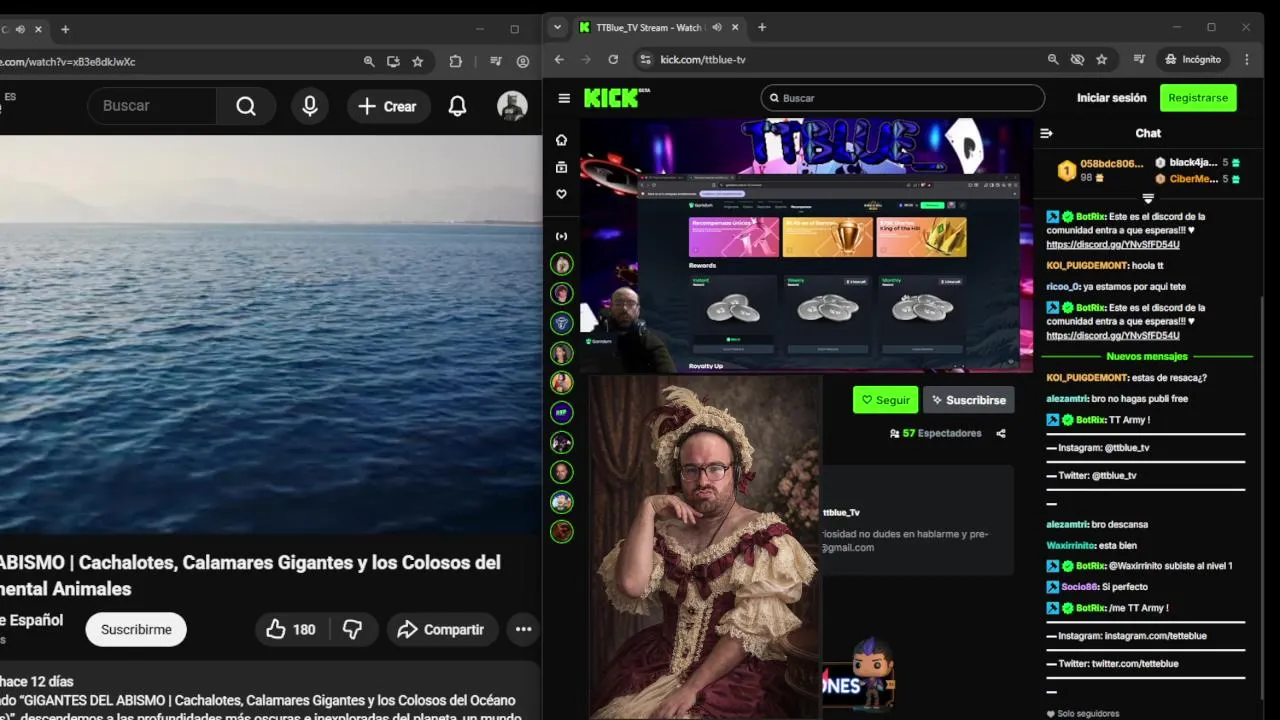Image resolution: width=1280 pixels, height=720 pixels.
Task: Open YouTube notifications bell
Action: tap(457, 106)
